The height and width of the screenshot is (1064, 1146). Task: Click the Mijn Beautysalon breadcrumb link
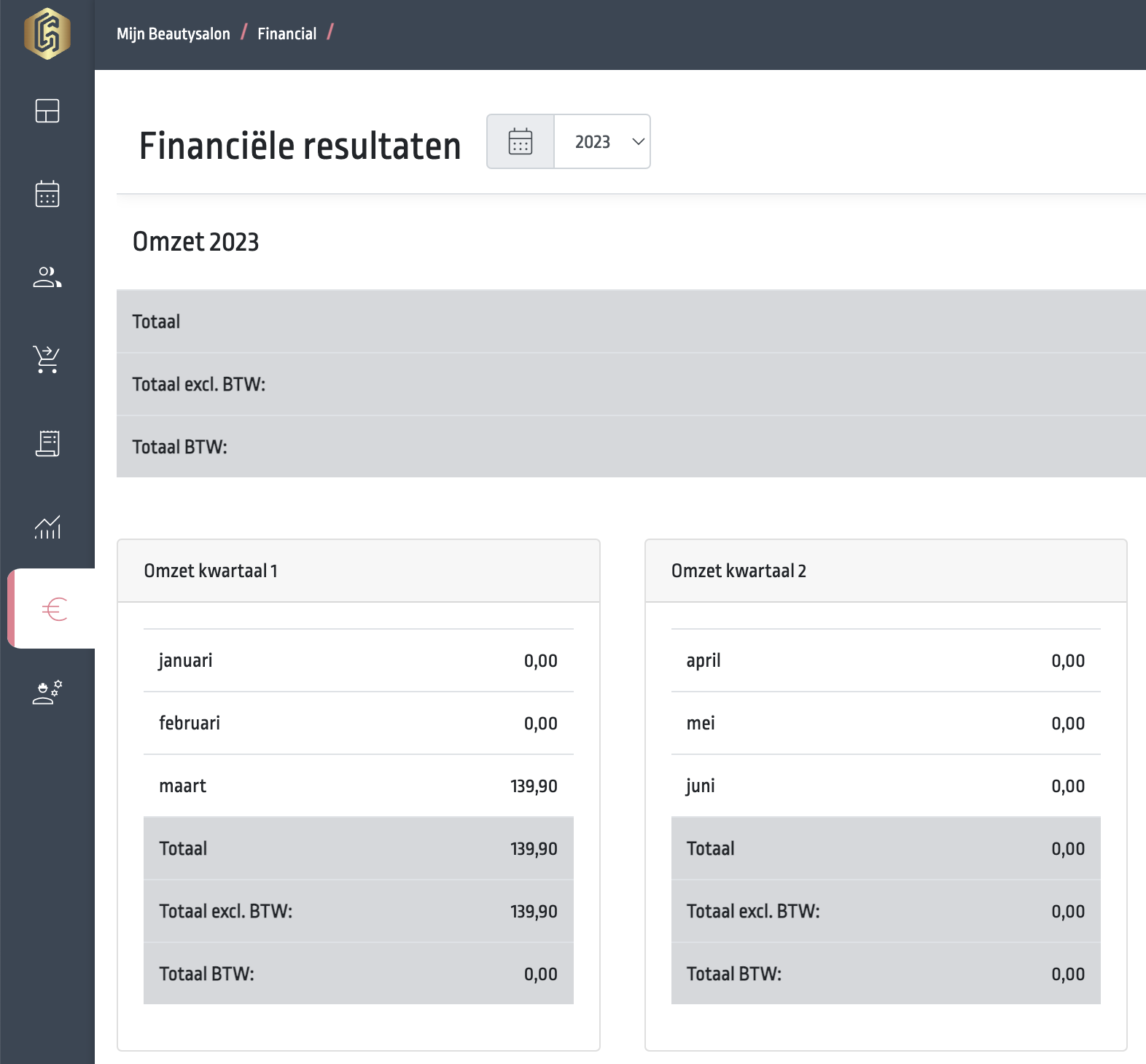point(174,34)
